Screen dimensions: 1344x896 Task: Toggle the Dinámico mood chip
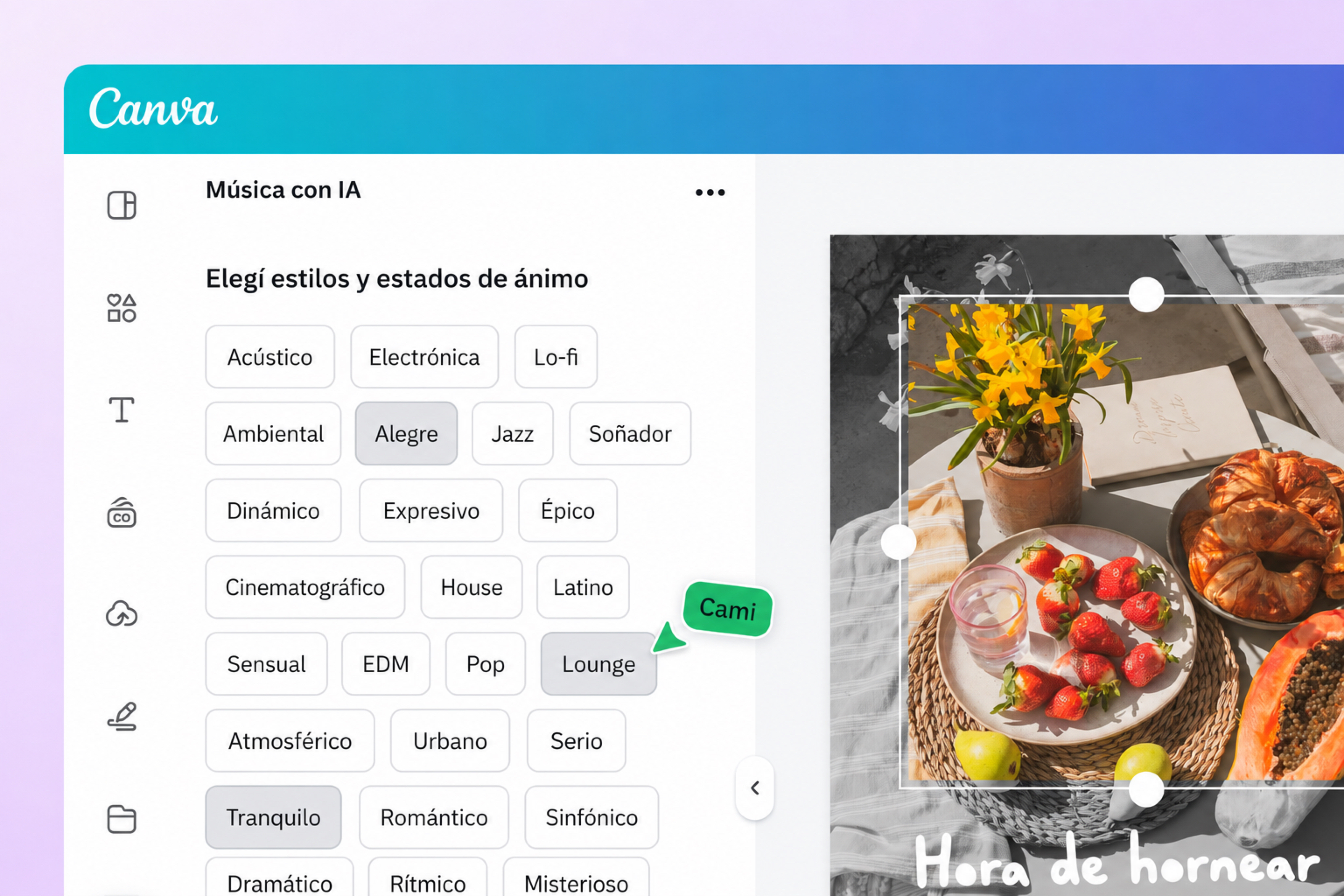pos(273,510)
